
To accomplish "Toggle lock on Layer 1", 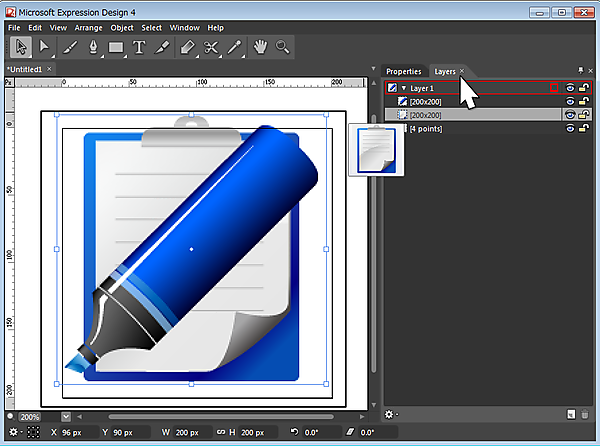I will coord(584,88).
